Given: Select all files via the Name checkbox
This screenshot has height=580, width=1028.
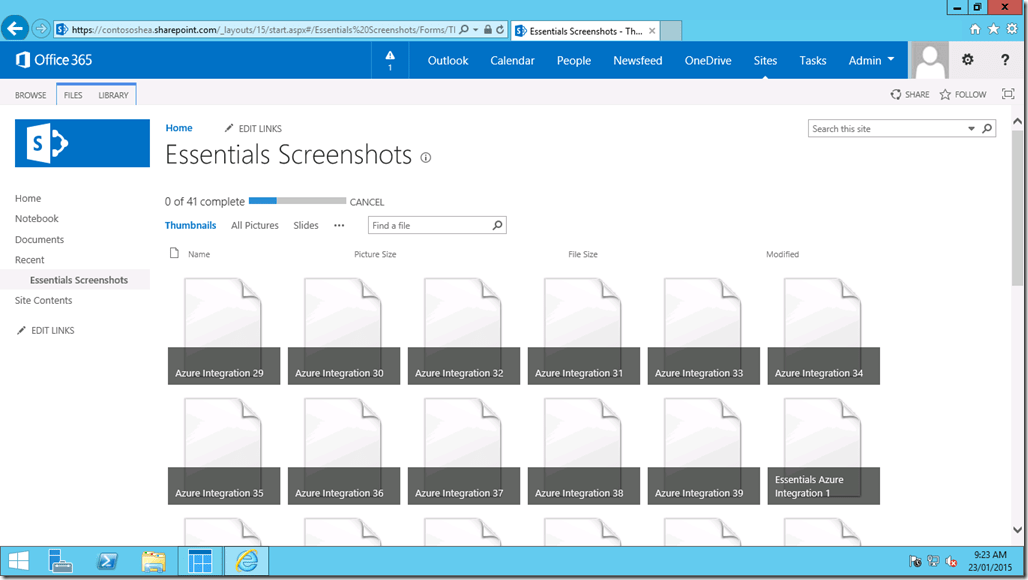Looking at the screenshot, I should 172,253.
